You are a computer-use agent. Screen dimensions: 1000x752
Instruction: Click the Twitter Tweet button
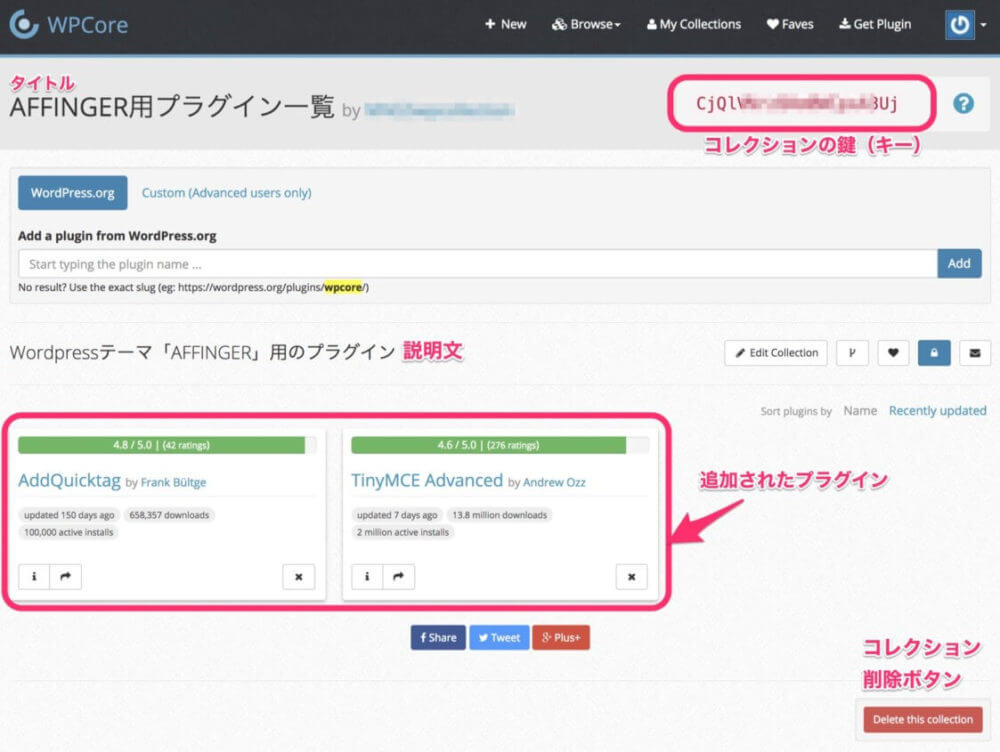click(499, 637)
